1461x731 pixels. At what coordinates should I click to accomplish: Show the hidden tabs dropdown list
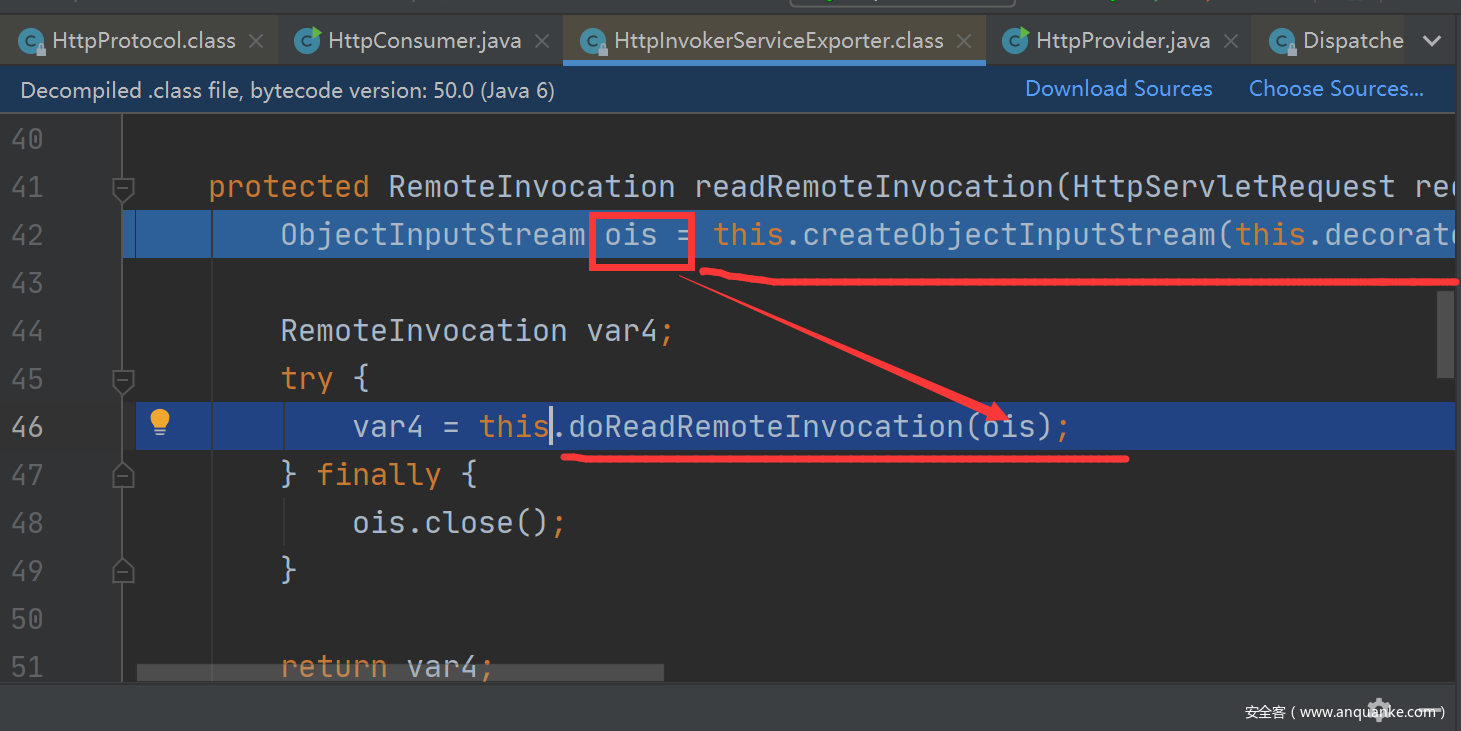[1432, 41]
